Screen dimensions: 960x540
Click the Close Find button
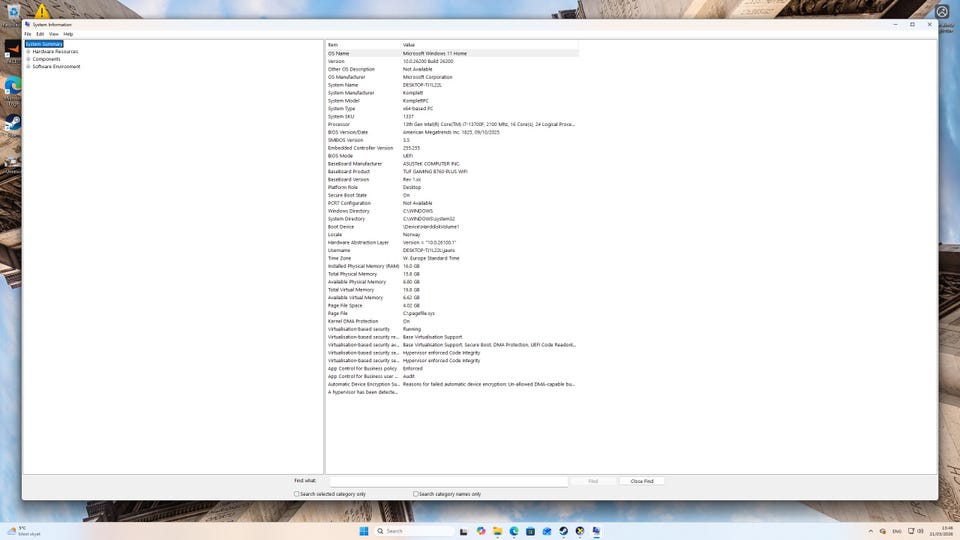[x=641, y=481]
